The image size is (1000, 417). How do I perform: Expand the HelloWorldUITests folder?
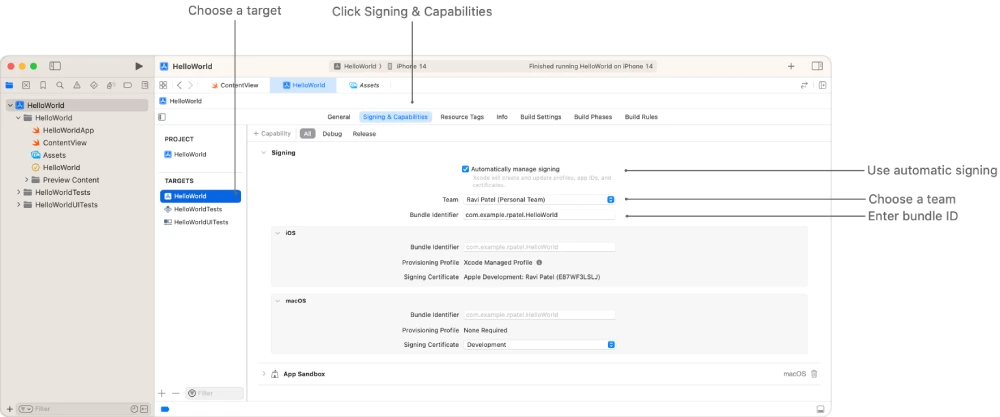click(18, 205)
